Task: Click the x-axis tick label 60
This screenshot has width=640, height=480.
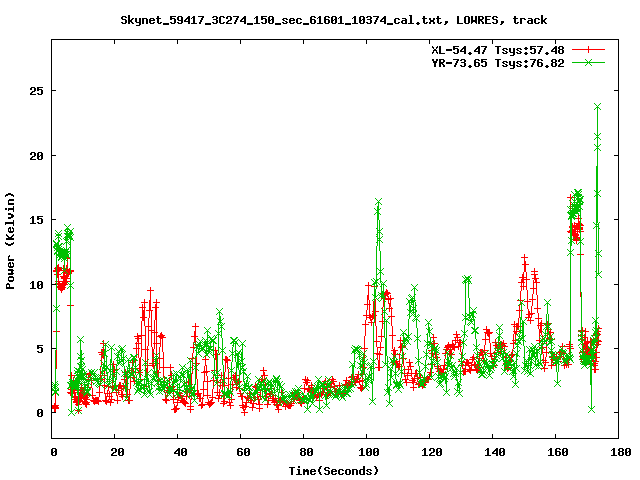Action: point(243,452)
